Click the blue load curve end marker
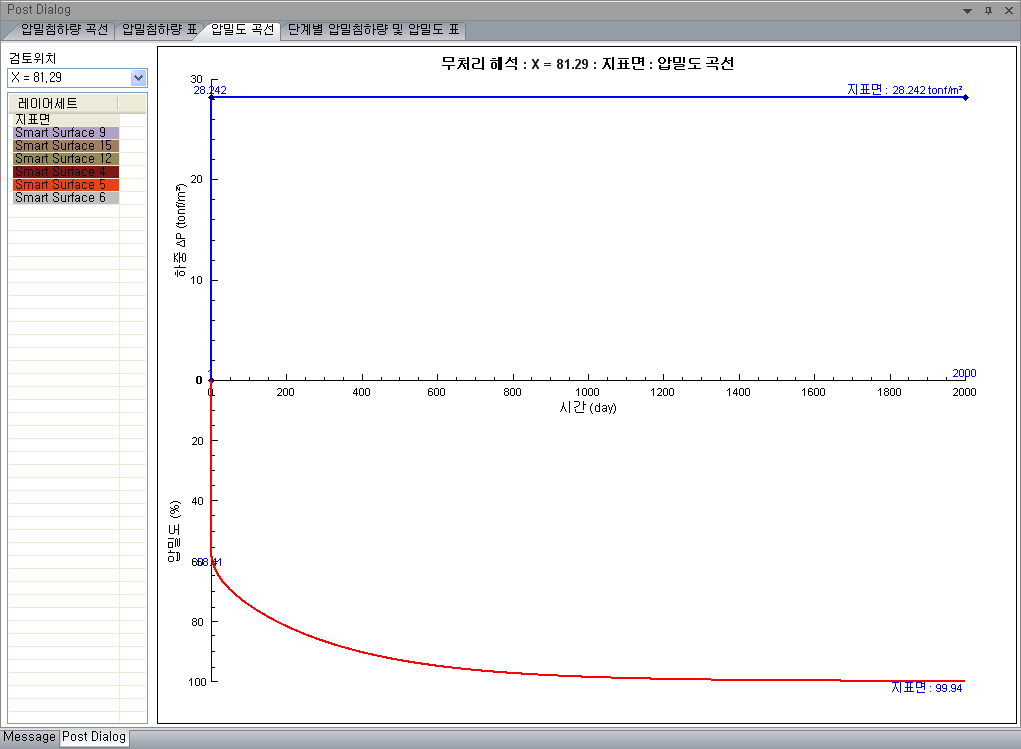This screenshot has height=749, width=1021. pyautogui.click(x=965, y=97)
